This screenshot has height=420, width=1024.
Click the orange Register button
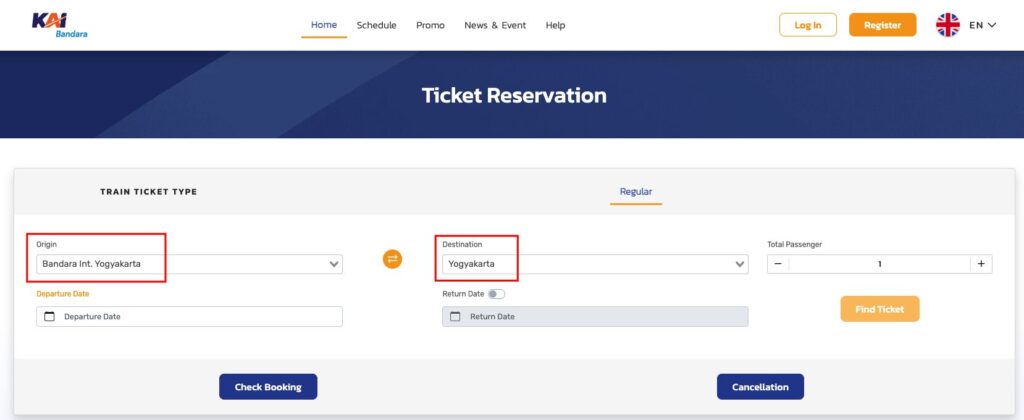pyautogui.click(x=882, y=25)
